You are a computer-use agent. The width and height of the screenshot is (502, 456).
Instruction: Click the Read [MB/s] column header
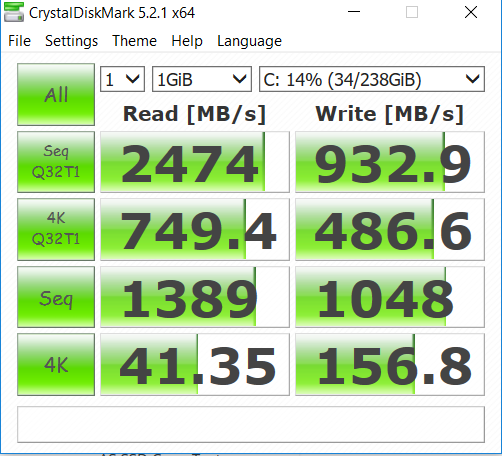[194, 114]
